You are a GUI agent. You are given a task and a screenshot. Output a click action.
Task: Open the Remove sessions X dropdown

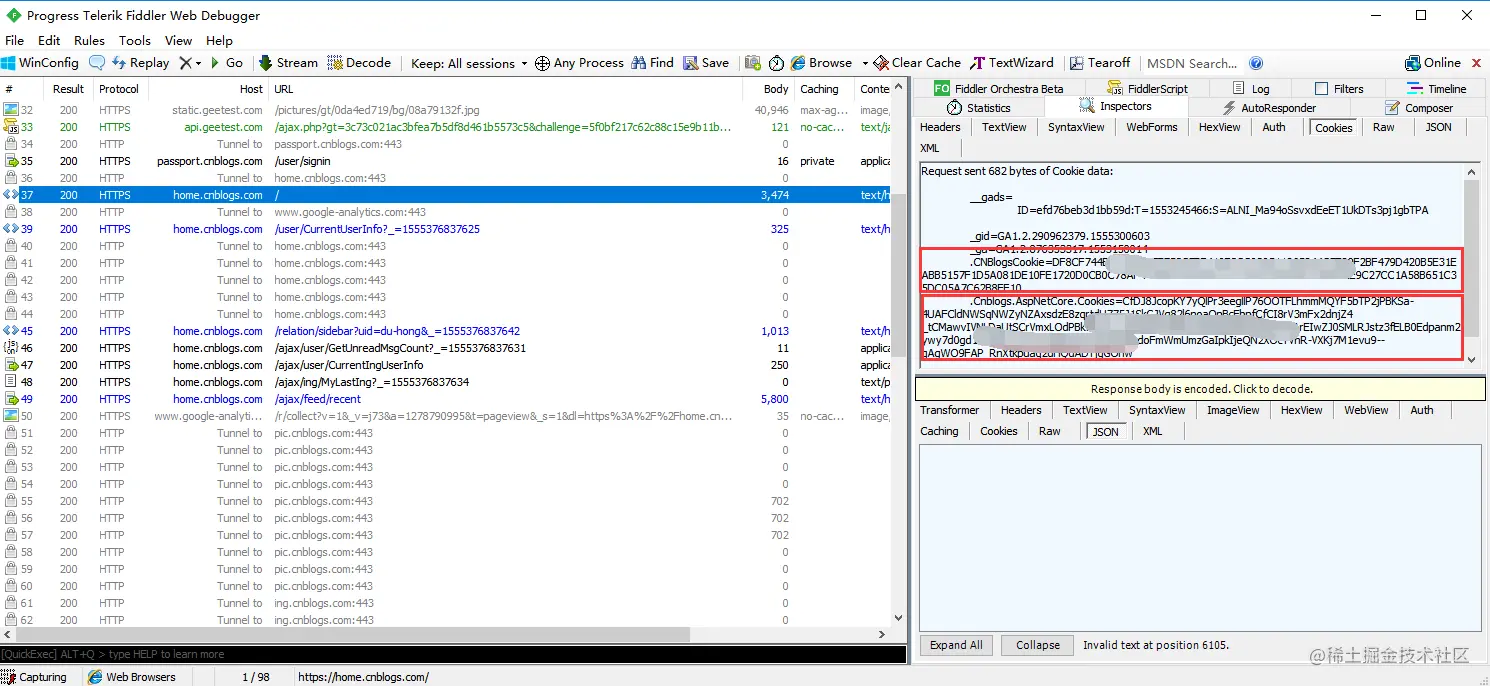click(x=190, y=63)
